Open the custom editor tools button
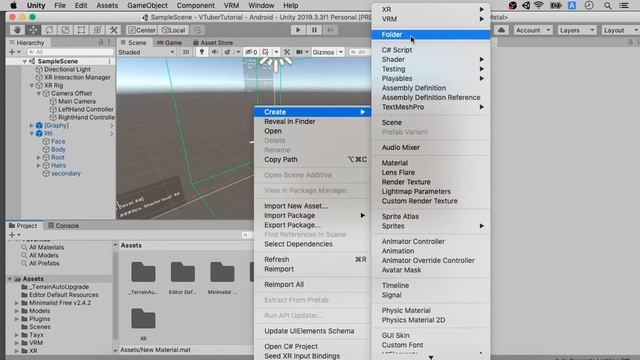Screen dimensions: 640x360 tap(113, 30)
